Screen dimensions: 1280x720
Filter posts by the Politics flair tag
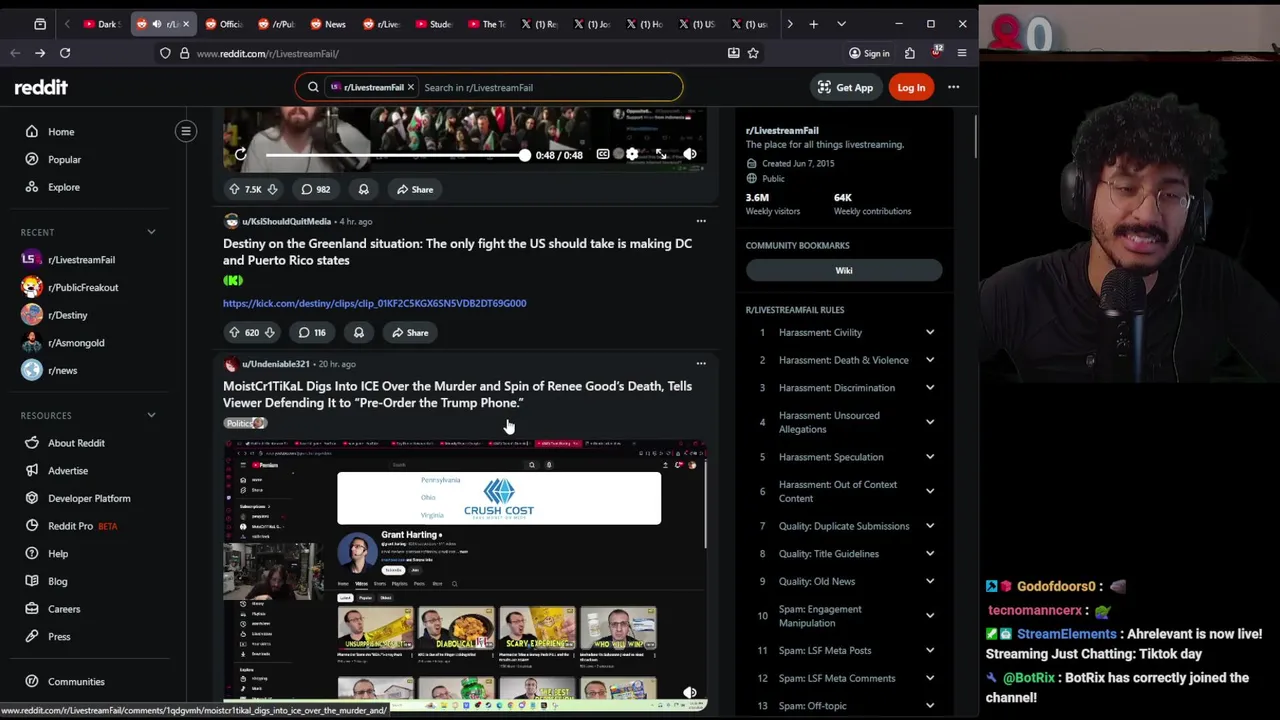point(244,423)
